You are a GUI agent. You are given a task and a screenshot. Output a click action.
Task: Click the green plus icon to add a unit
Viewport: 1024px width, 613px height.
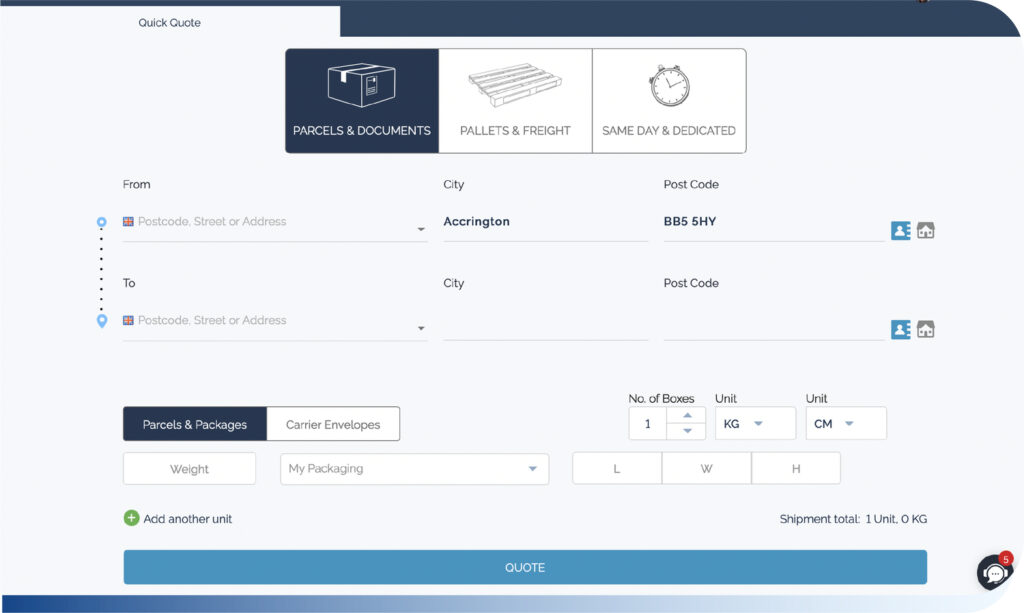coord(130,518)
